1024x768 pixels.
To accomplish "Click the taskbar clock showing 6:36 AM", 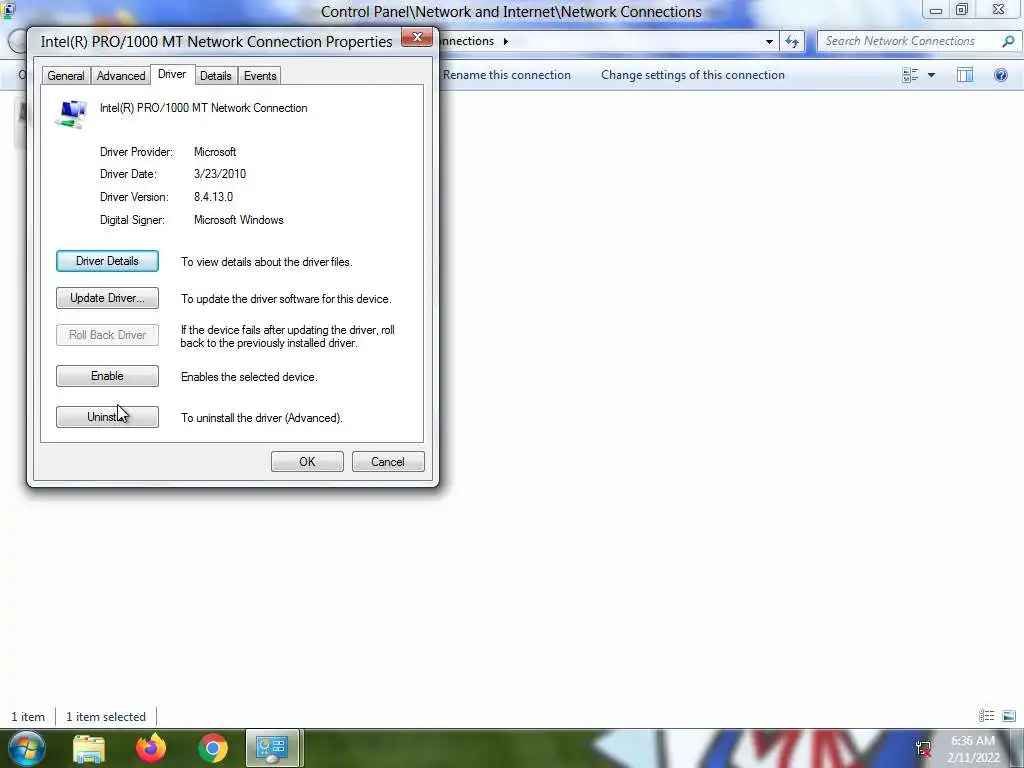I will (x=974, y=749).
